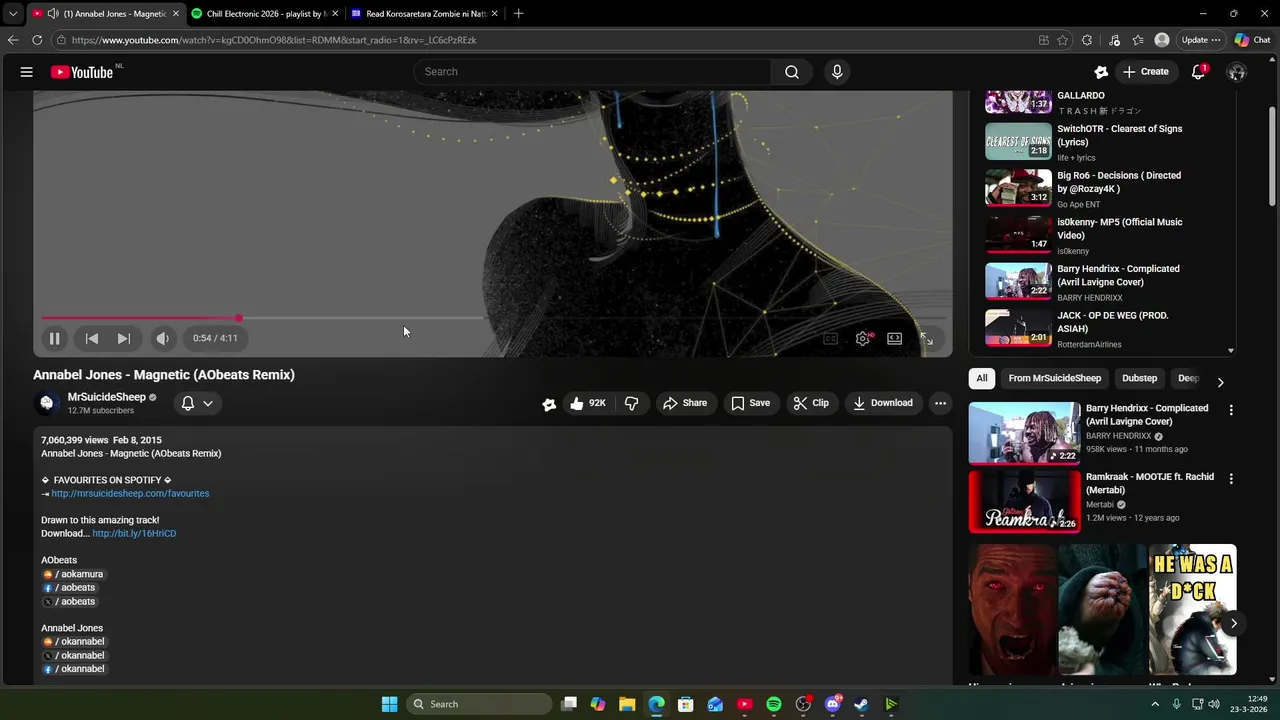
Task: Like the video (92K)
Action: click(x=588, y=403)
